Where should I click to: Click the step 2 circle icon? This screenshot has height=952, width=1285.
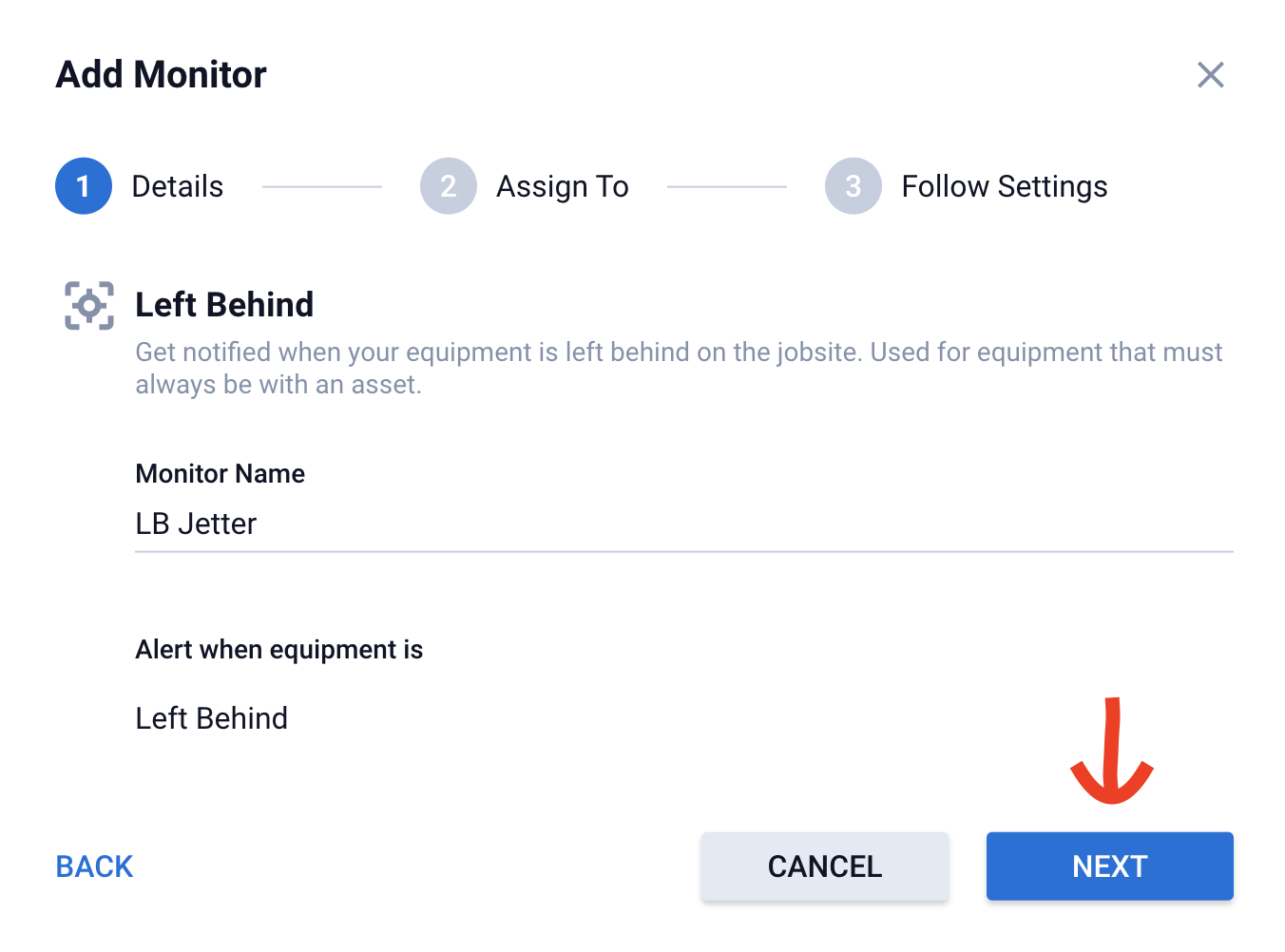click(x=448, y=186)
